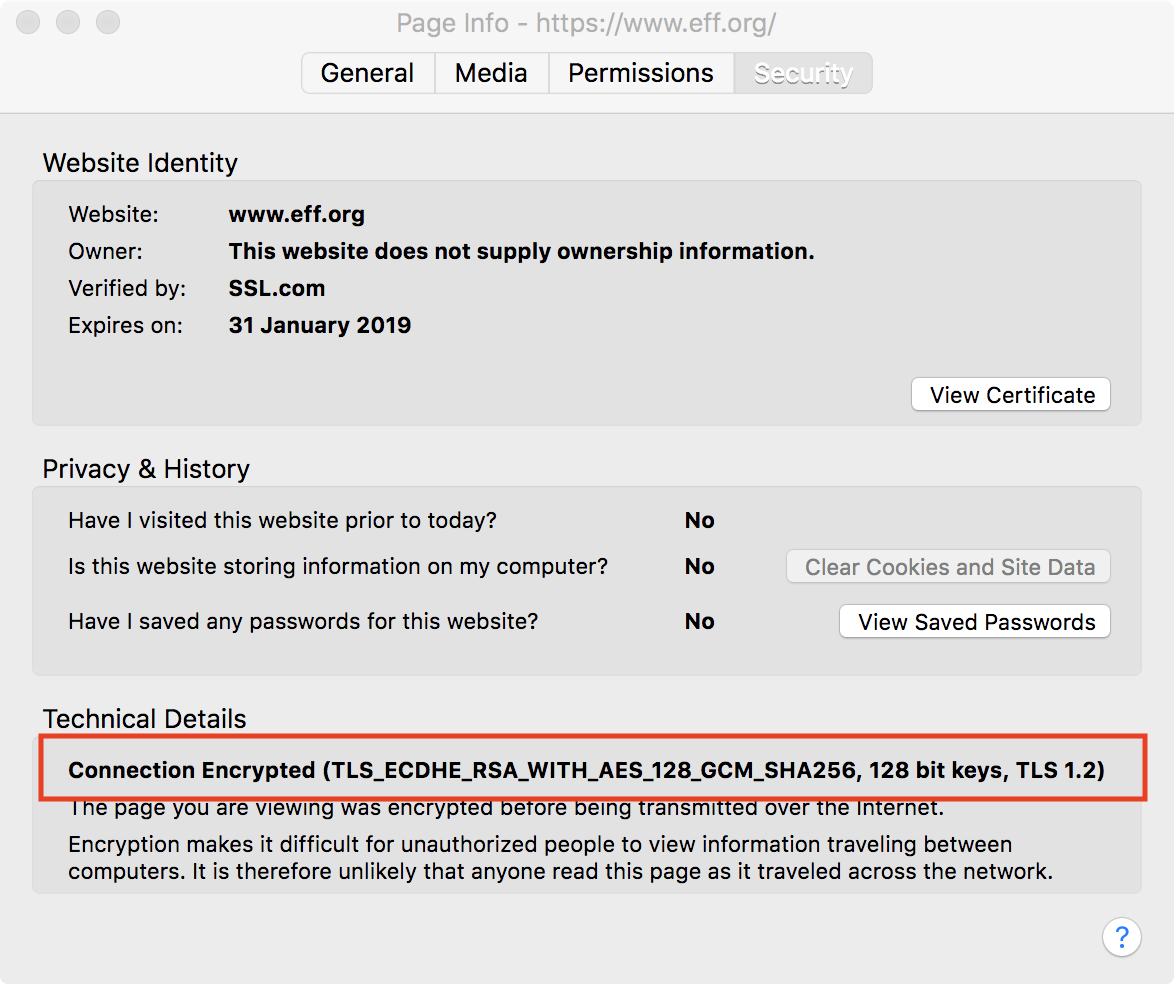The width and height of the screenshot is (1174, 984).
Task: Click the Connection Encrypted cipher line
Action: tap(586, 770)
